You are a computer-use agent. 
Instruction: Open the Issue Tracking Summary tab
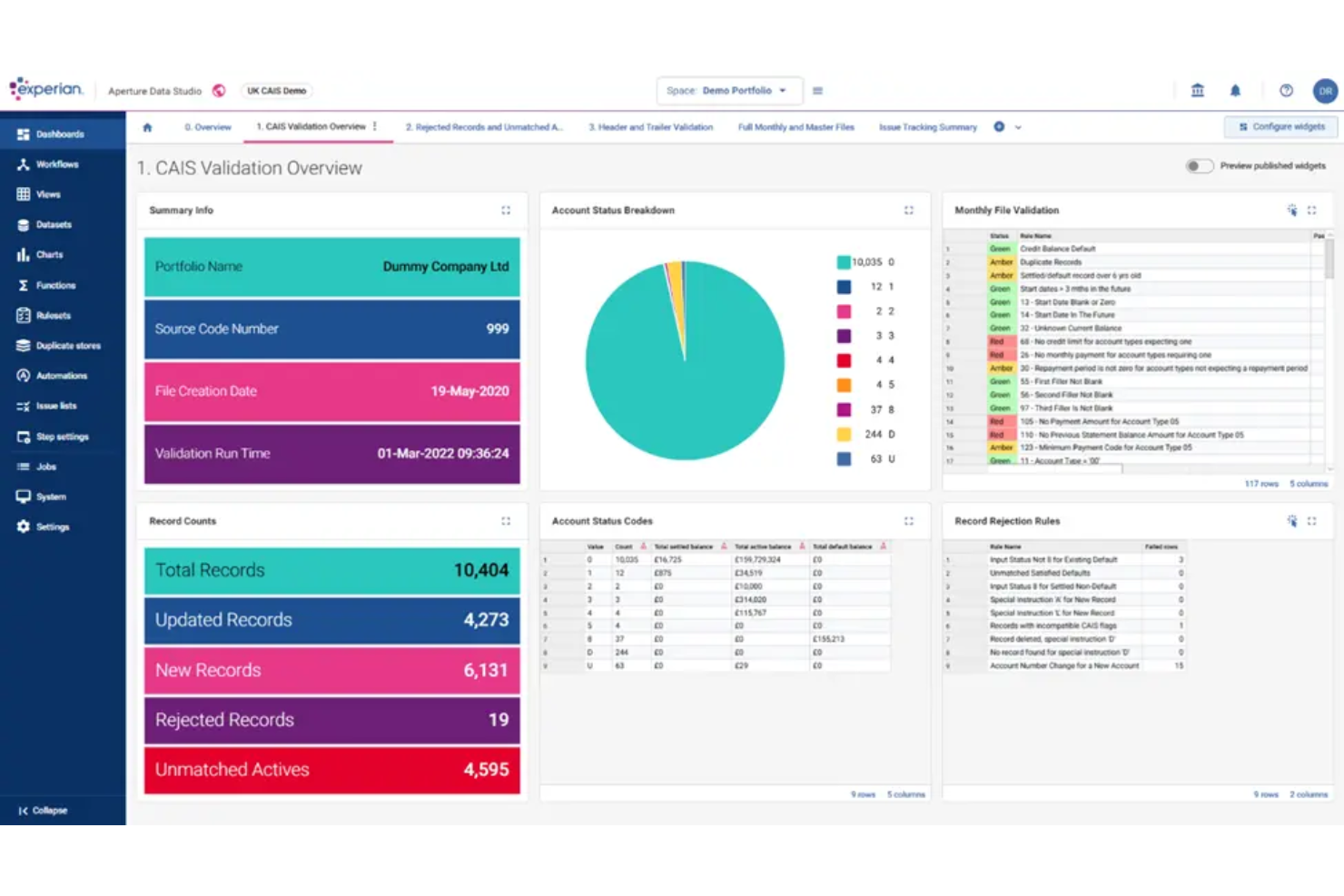click(x=927, y=127)
